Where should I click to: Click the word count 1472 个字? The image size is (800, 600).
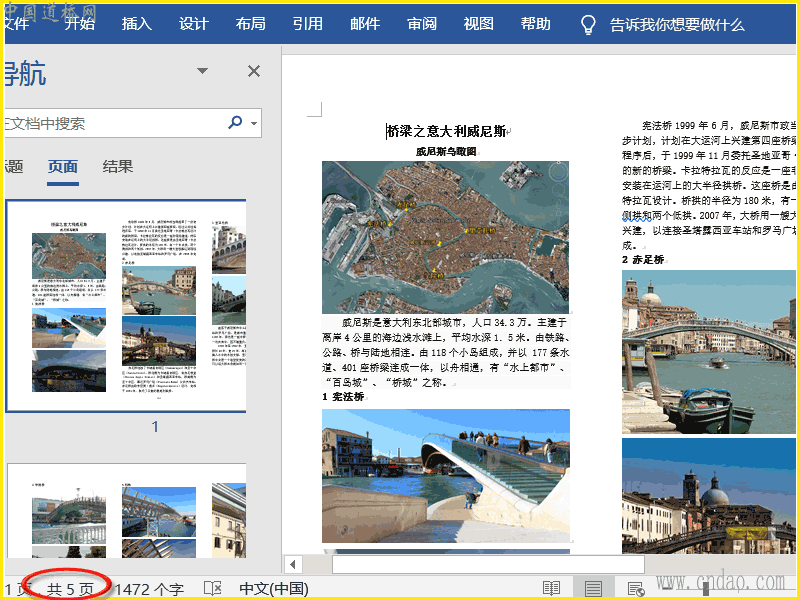pyautogui.click(x=149, y=588)
